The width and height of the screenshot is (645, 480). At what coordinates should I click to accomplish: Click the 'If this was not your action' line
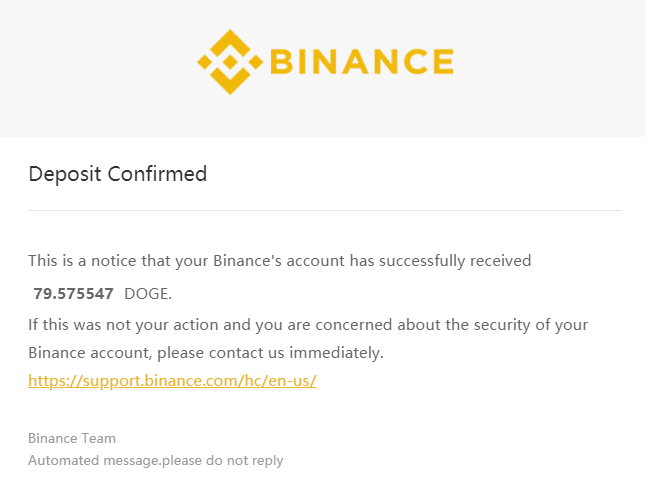307,325
